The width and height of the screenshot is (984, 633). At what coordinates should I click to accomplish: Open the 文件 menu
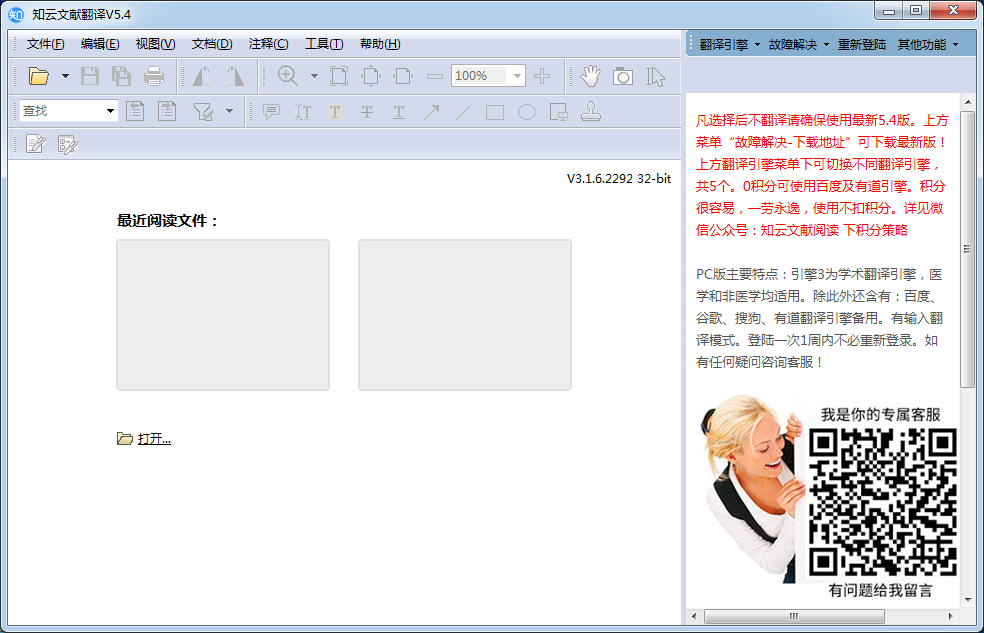[x=44, y=44]
